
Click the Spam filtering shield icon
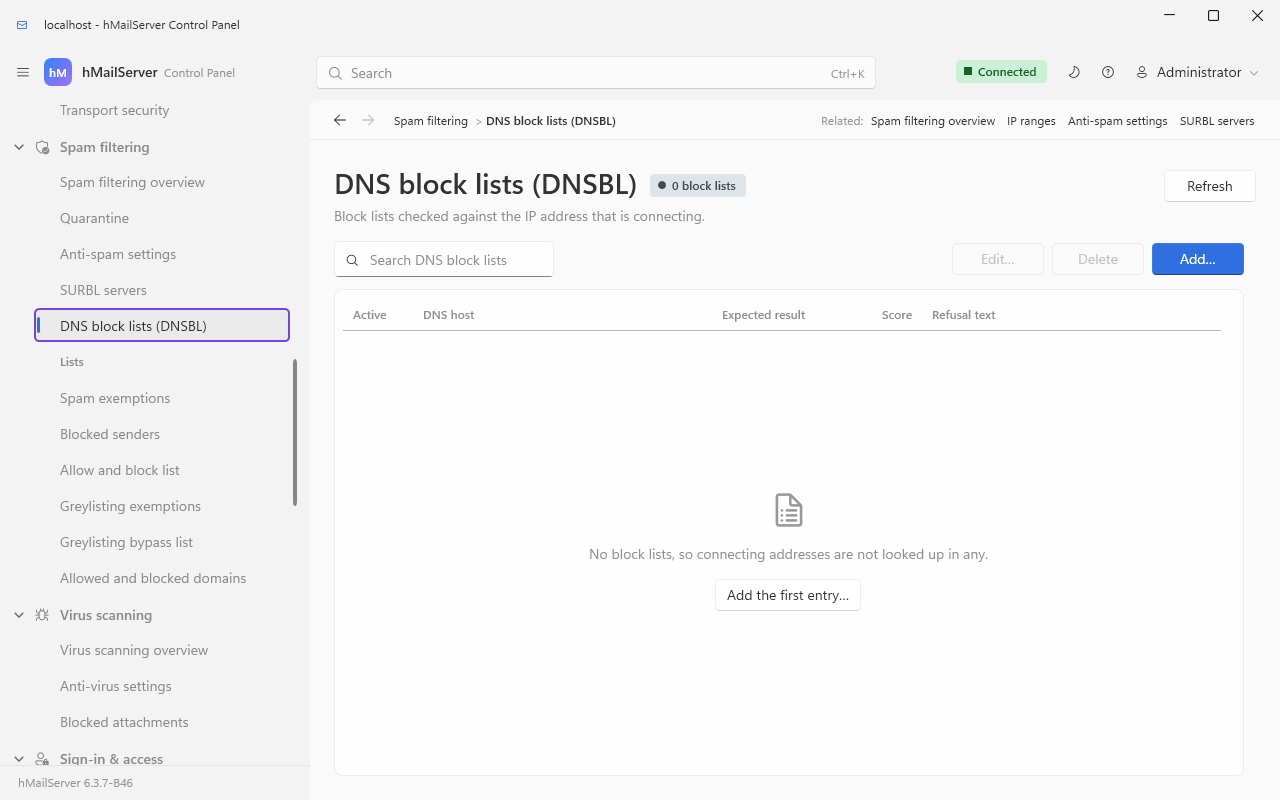click(42, 147)
